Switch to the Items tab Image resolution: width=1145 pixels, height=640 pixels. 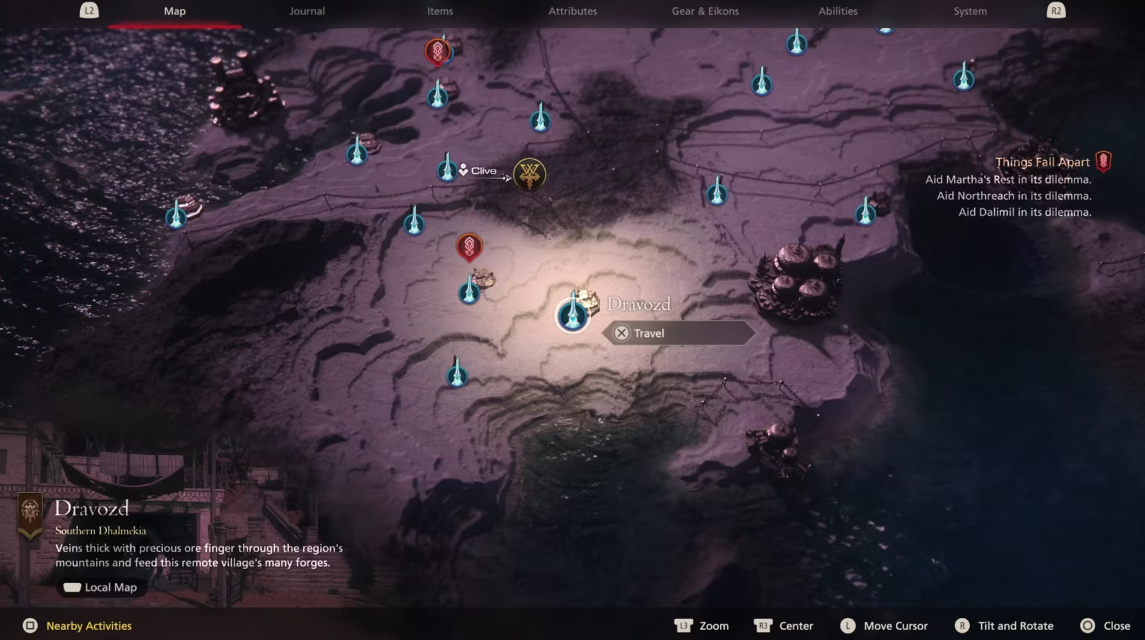(440, 11)
